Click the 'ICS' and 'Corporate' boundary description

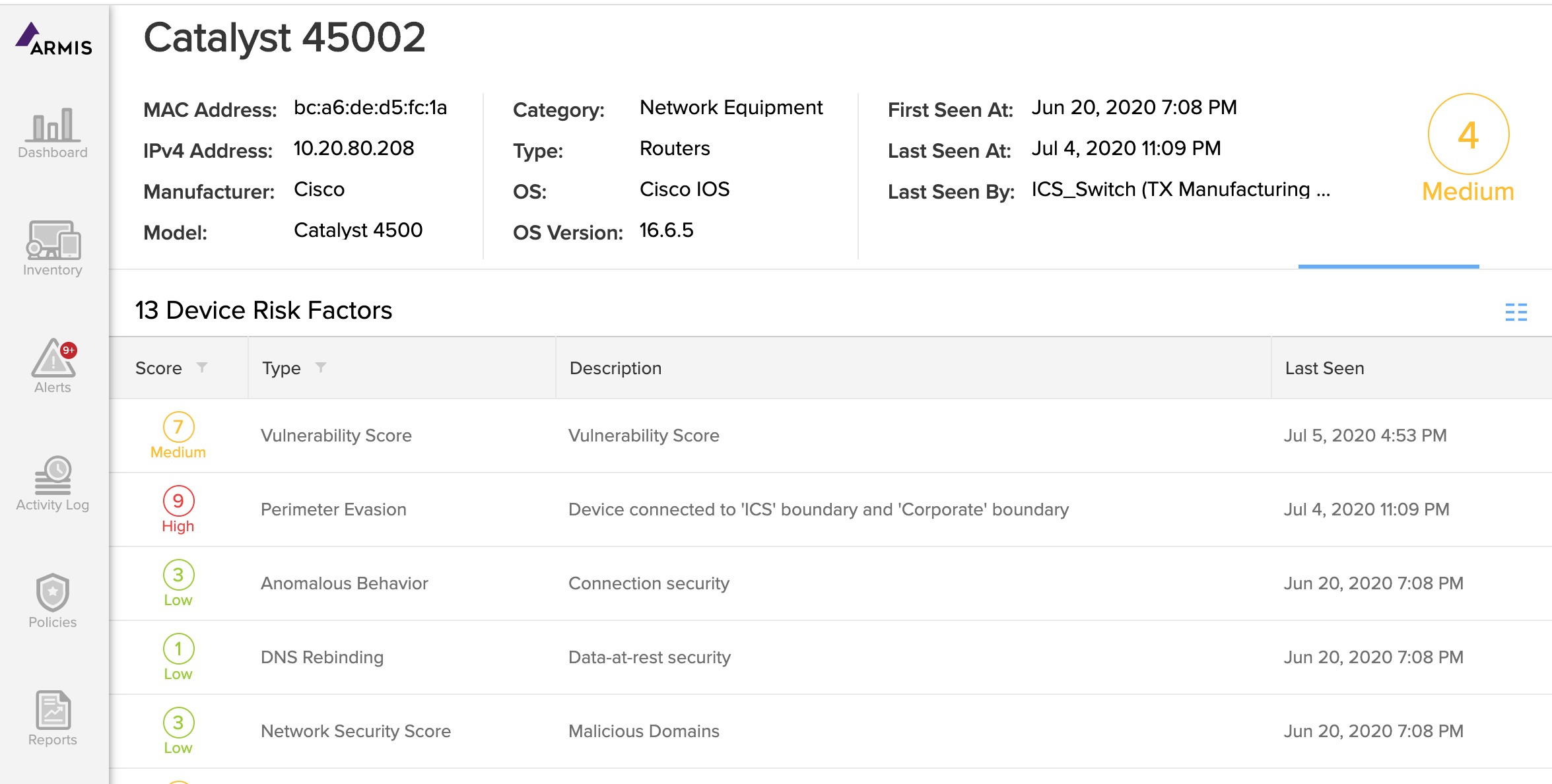pos(819,509)
